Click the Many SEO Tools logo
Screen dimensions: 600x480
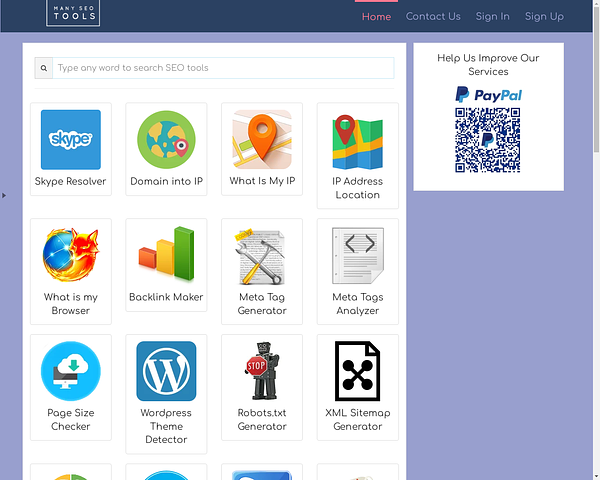[x=73, y=13]
